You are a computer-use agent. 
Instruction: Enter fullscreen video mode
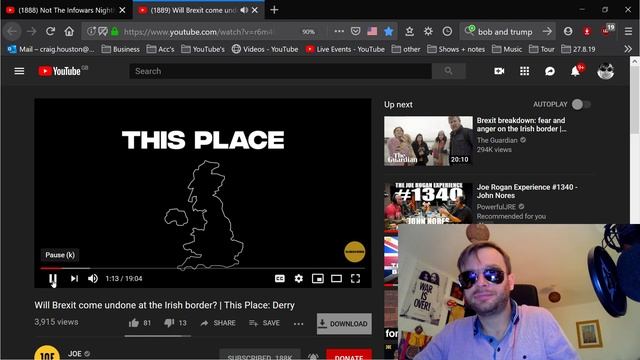(355, 278)
